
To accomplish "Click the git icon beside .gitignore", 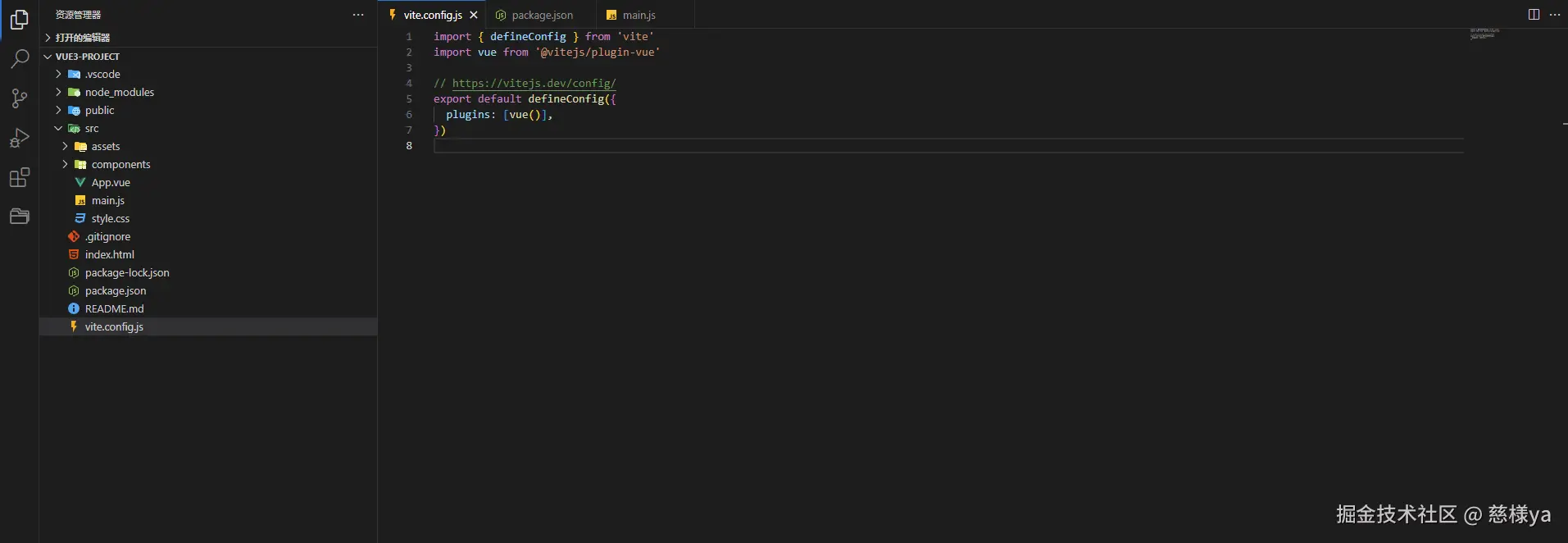I will 74,236.
